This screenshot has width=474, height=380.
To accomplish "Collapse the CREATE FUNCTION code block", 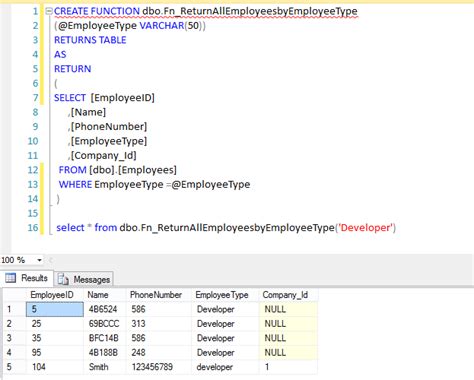I will (49, 11).
